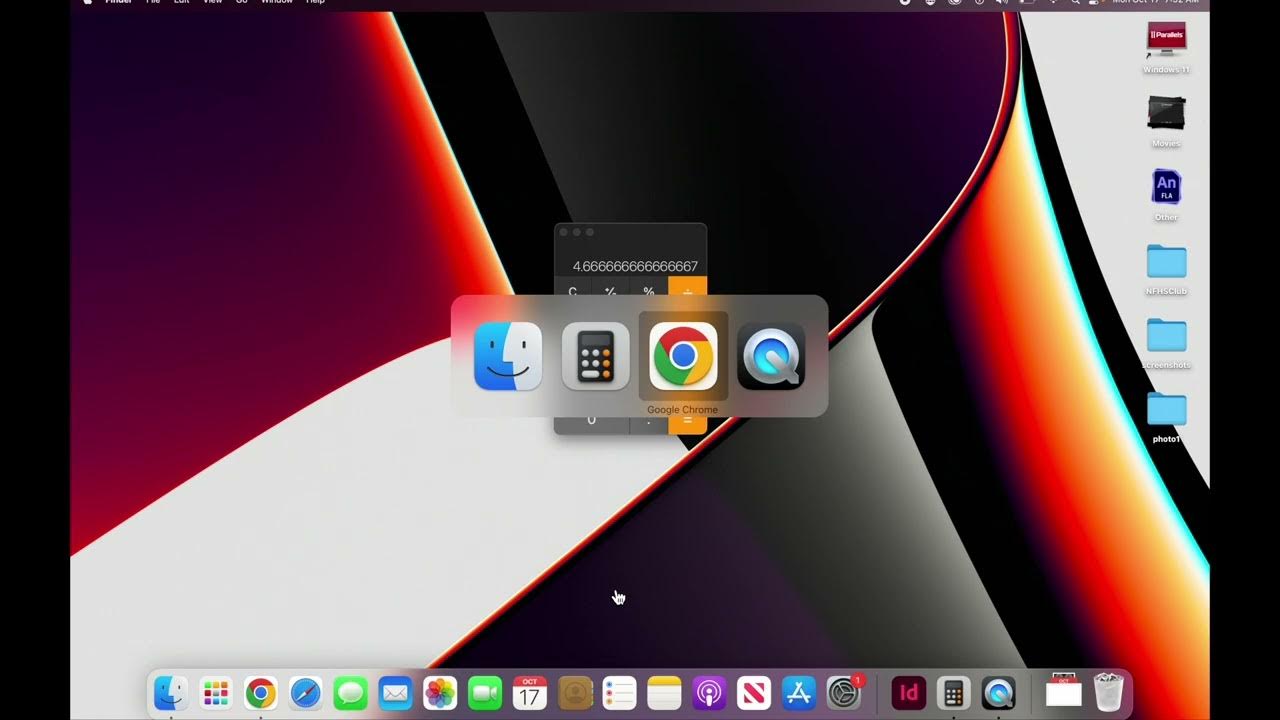The height and width of the screenshot is (720, 1280).
Task: Open FaceTime from the Dock
Action: point(485,692)
